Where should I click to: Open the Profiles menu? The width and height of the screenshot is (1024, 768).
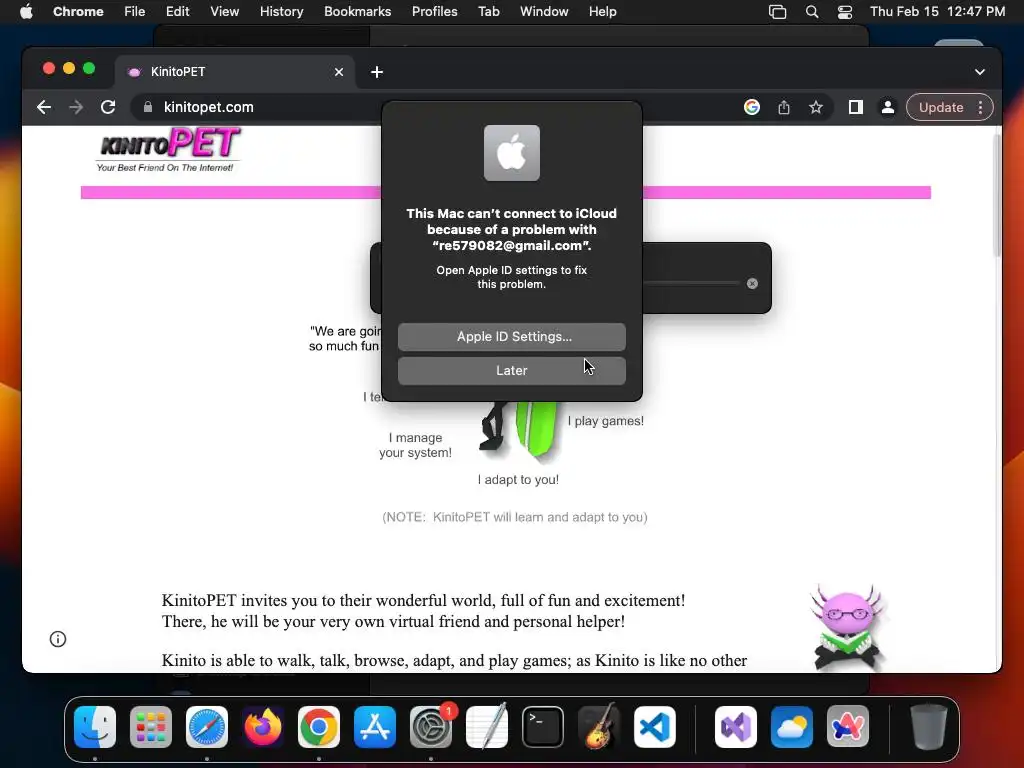434,12
